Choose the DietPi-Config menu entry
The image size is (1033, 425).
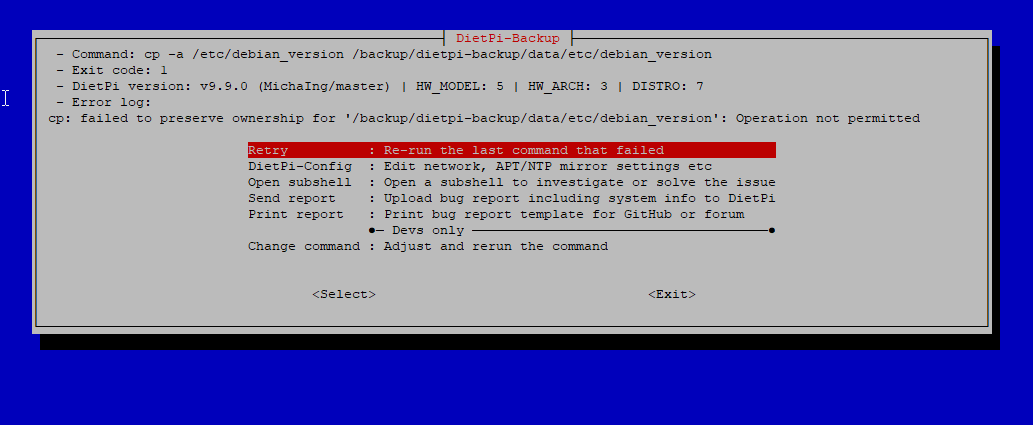click(511, 166)
